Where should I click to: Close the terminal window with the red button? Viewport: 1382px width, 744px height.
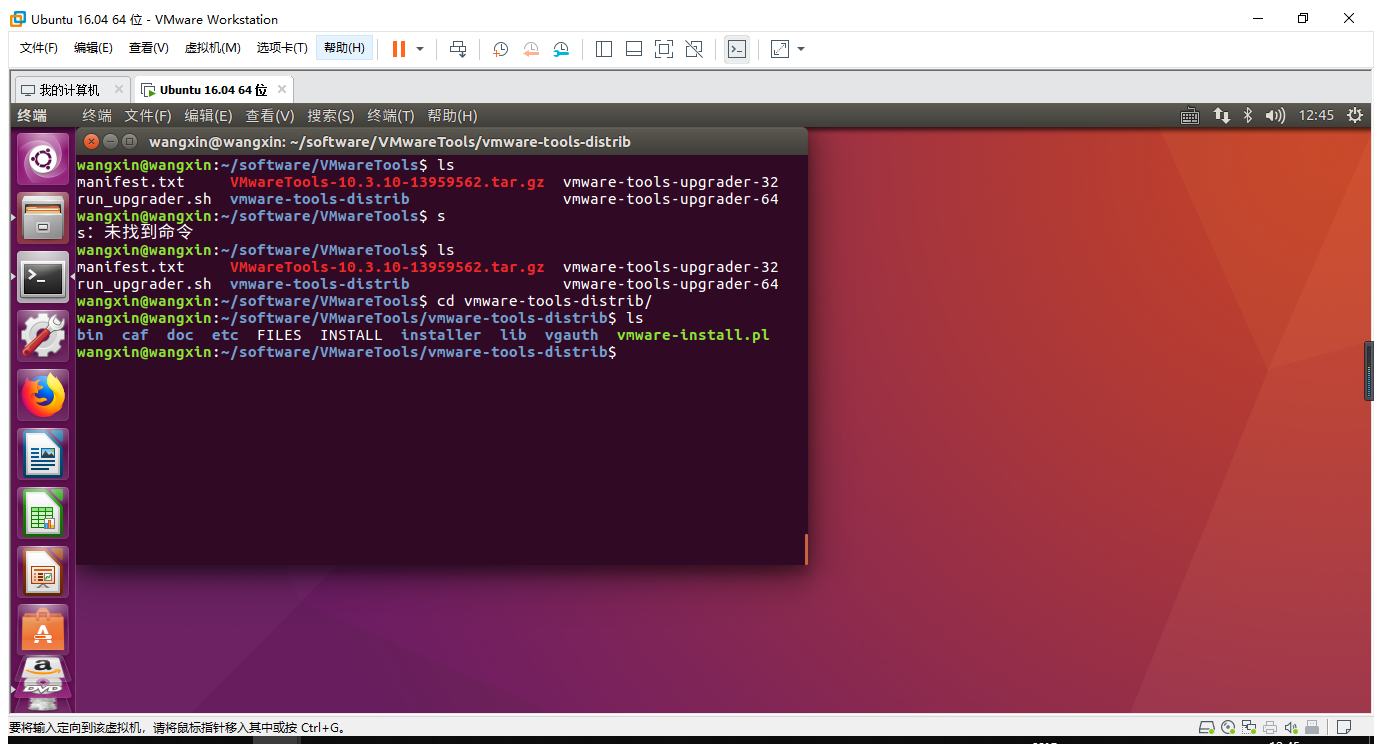coord(92,141)
